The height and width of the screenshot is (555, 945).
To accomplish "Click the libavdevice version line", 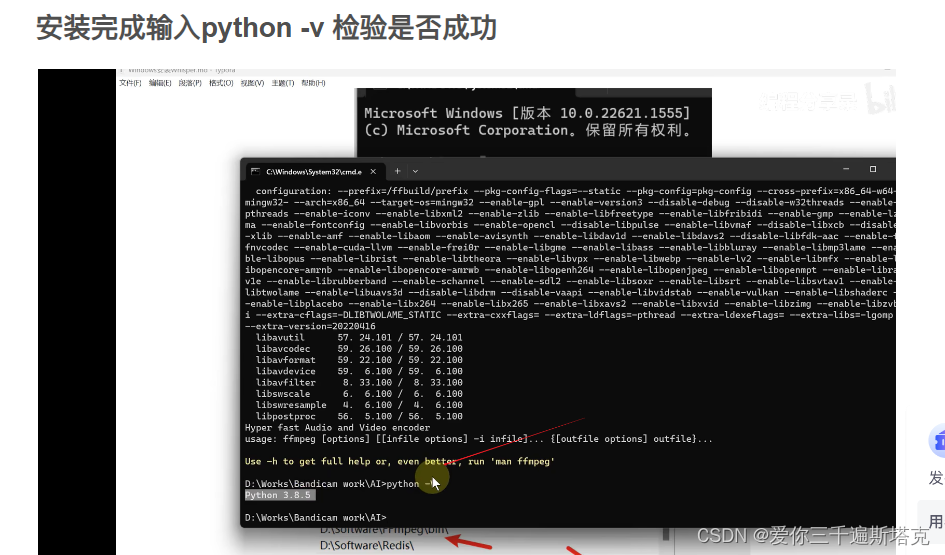I will click(x=359, y=371).
